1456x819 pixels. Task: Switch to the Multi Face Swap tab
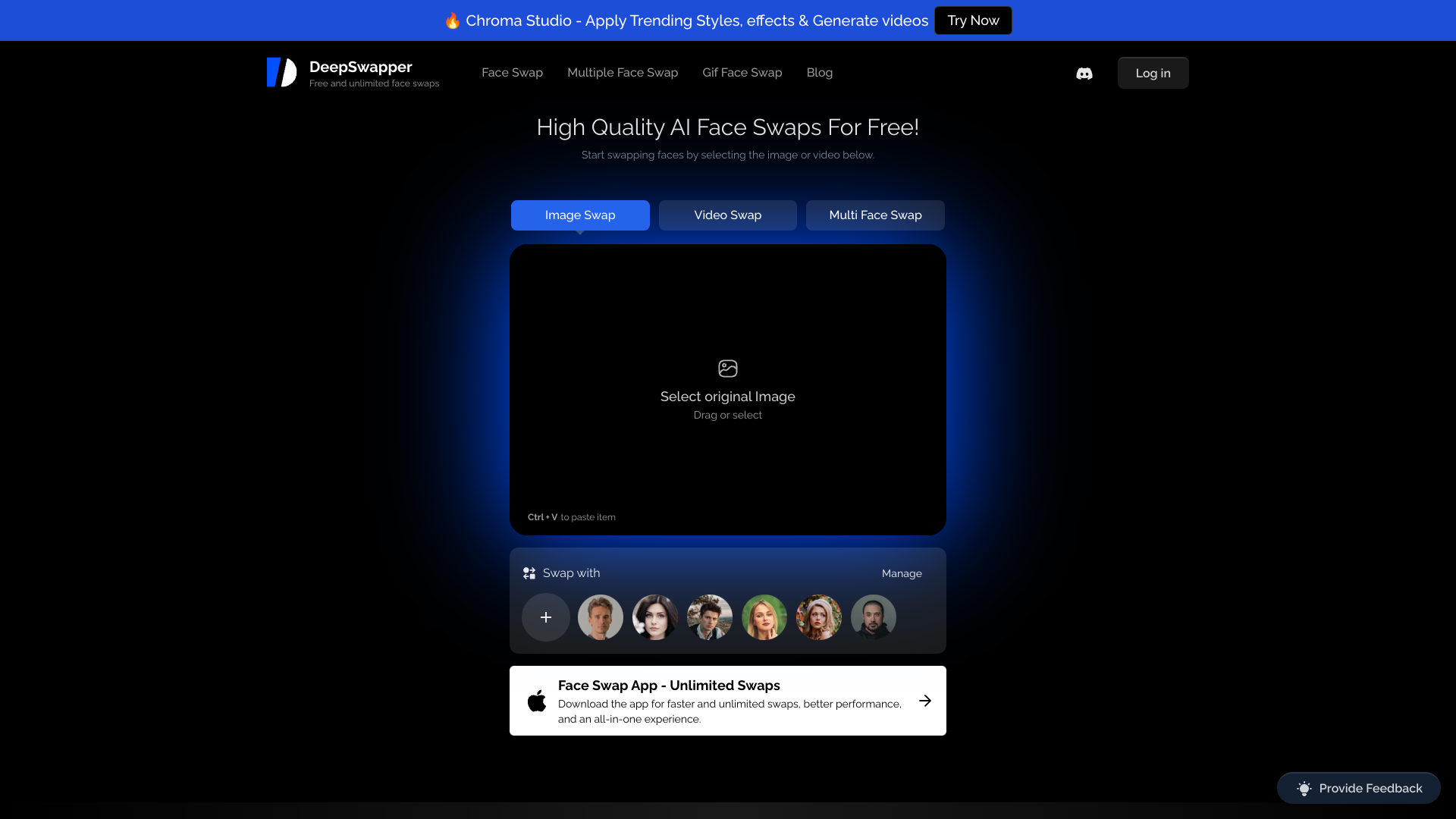(x=875, y=215)
